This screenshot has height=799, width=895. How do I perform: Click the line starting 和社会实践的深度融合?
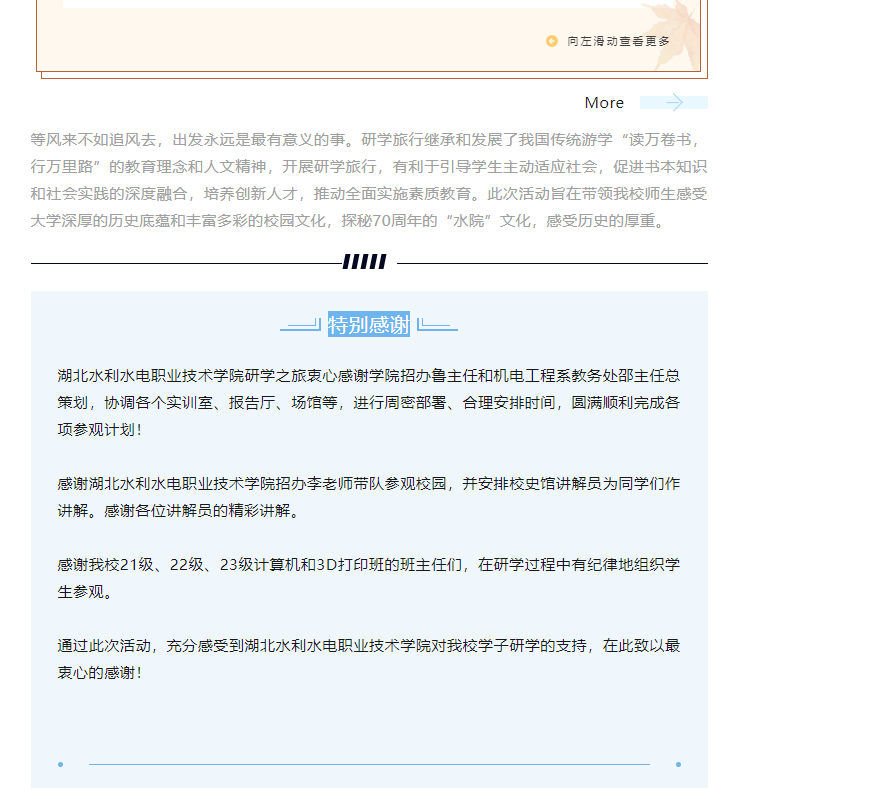click(369, 194)
